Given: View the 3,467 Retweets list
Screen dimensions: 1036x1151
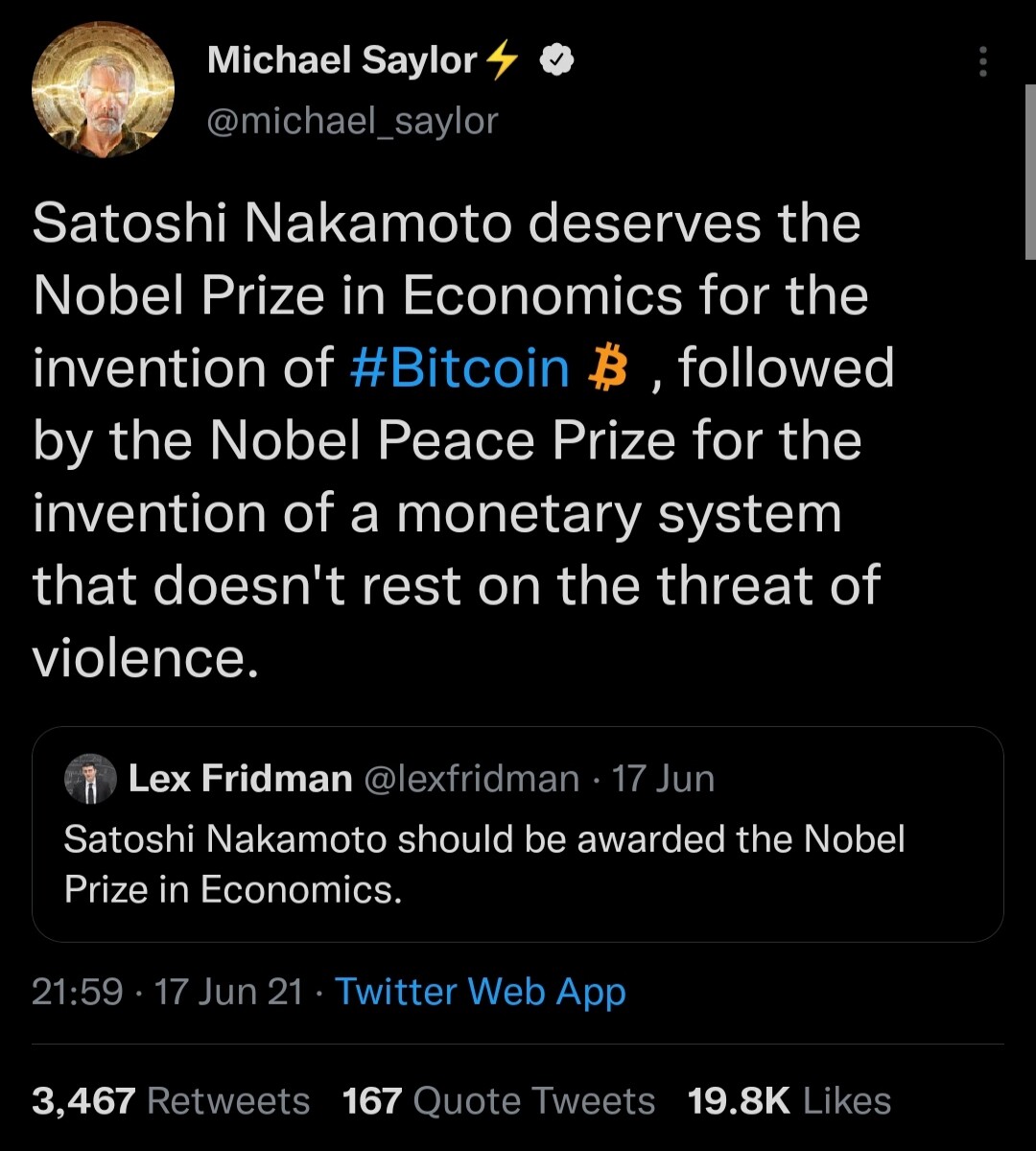Looking at the screenshot, I should (171, 1101).
